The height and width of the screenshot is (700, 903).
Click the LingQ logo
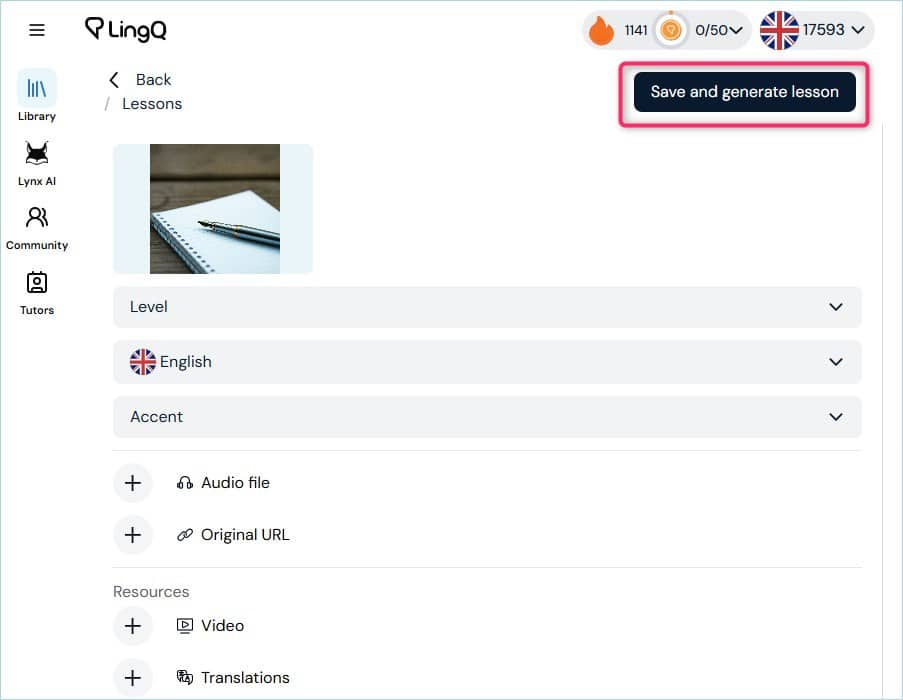(x=126, y=29)
